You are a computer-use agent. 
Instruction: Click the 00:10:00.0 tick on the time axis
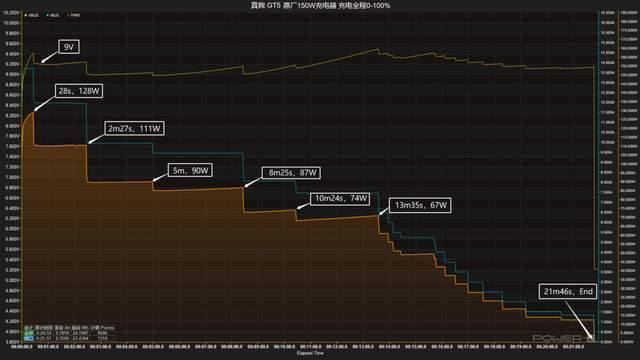(x=284, y=347)
